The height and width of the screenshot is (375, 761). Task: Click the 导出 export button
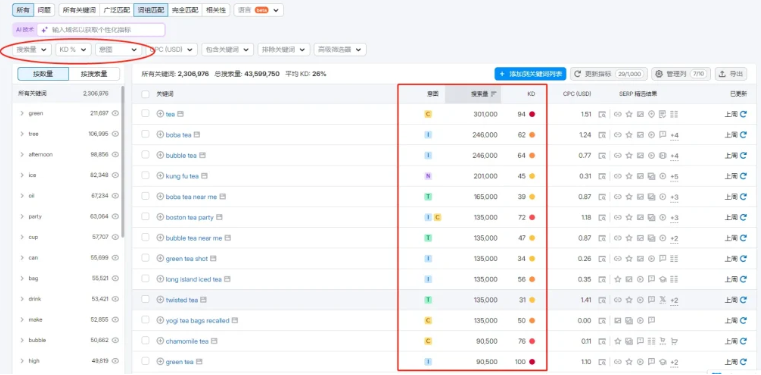731,74
